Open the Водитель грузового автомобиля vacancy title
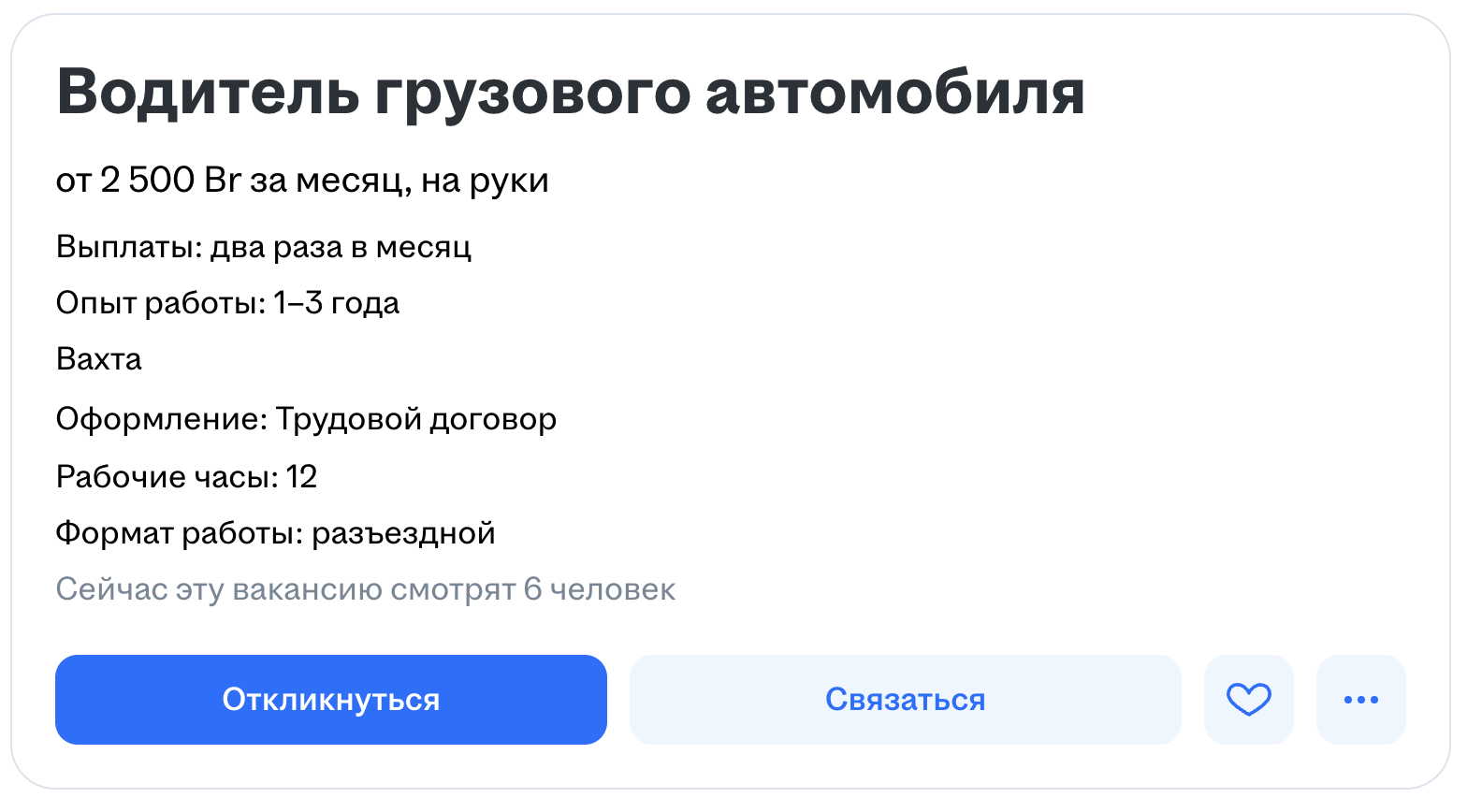This screenshot has width=1467, height=812. click(x=570, y=92)
